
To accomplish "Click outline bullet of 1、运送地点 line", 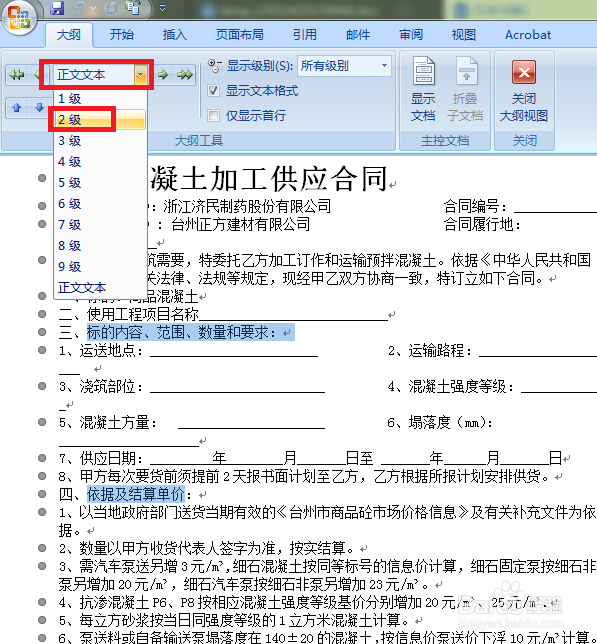I will click(x=42, y=350).
